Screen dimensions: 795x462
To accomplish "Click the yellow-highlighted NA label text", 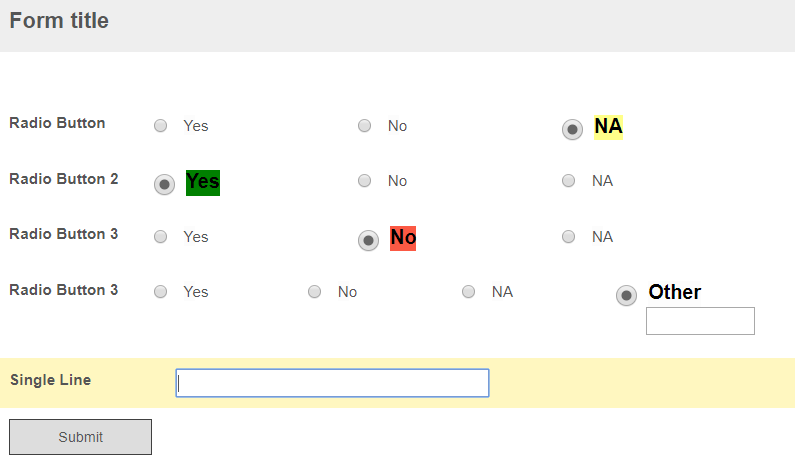I will (x=608, y=127).
